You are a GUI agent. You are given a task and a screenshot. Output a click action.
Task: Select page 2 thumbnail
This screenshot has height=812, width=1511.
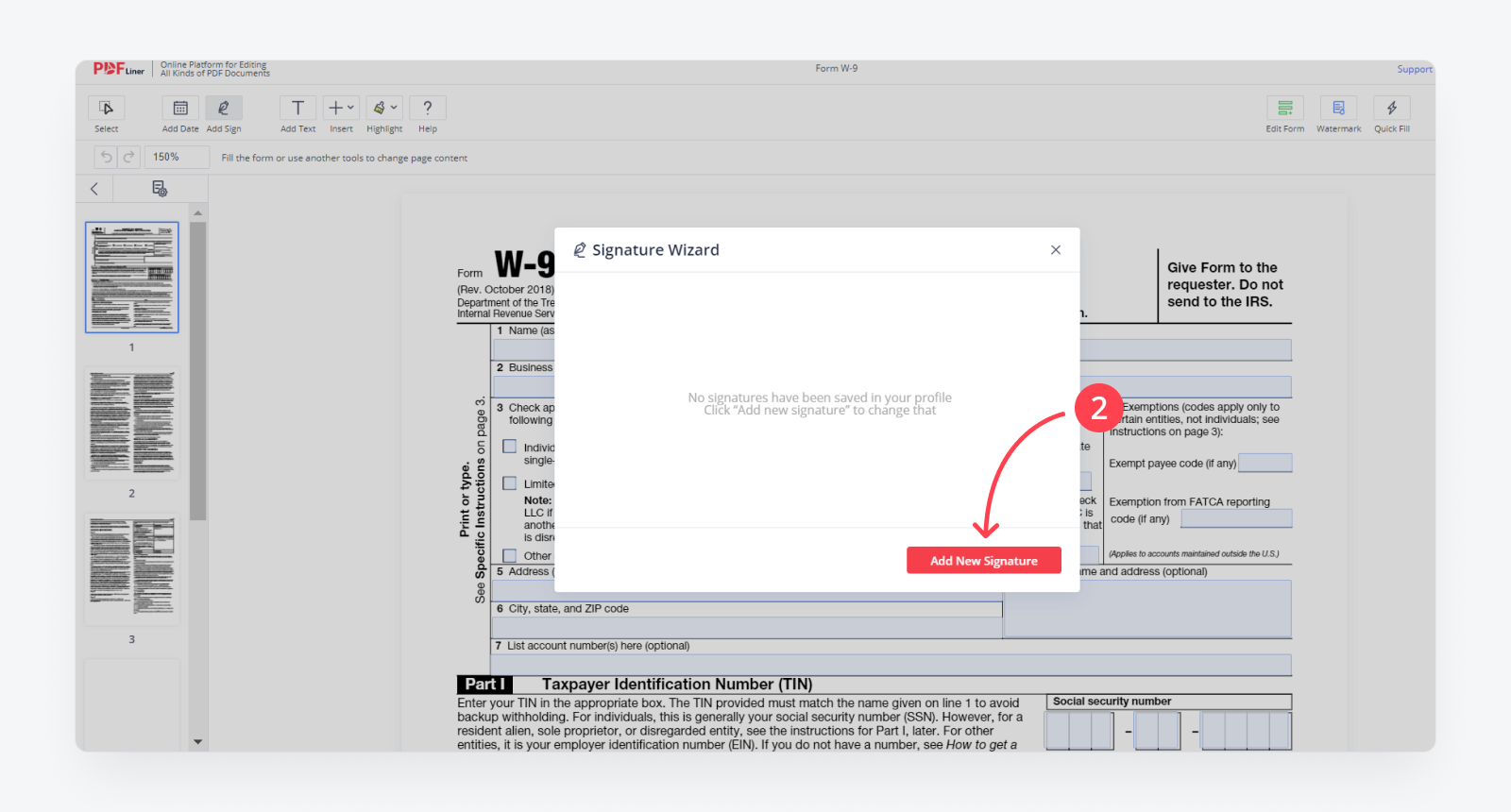coord(132,424)
